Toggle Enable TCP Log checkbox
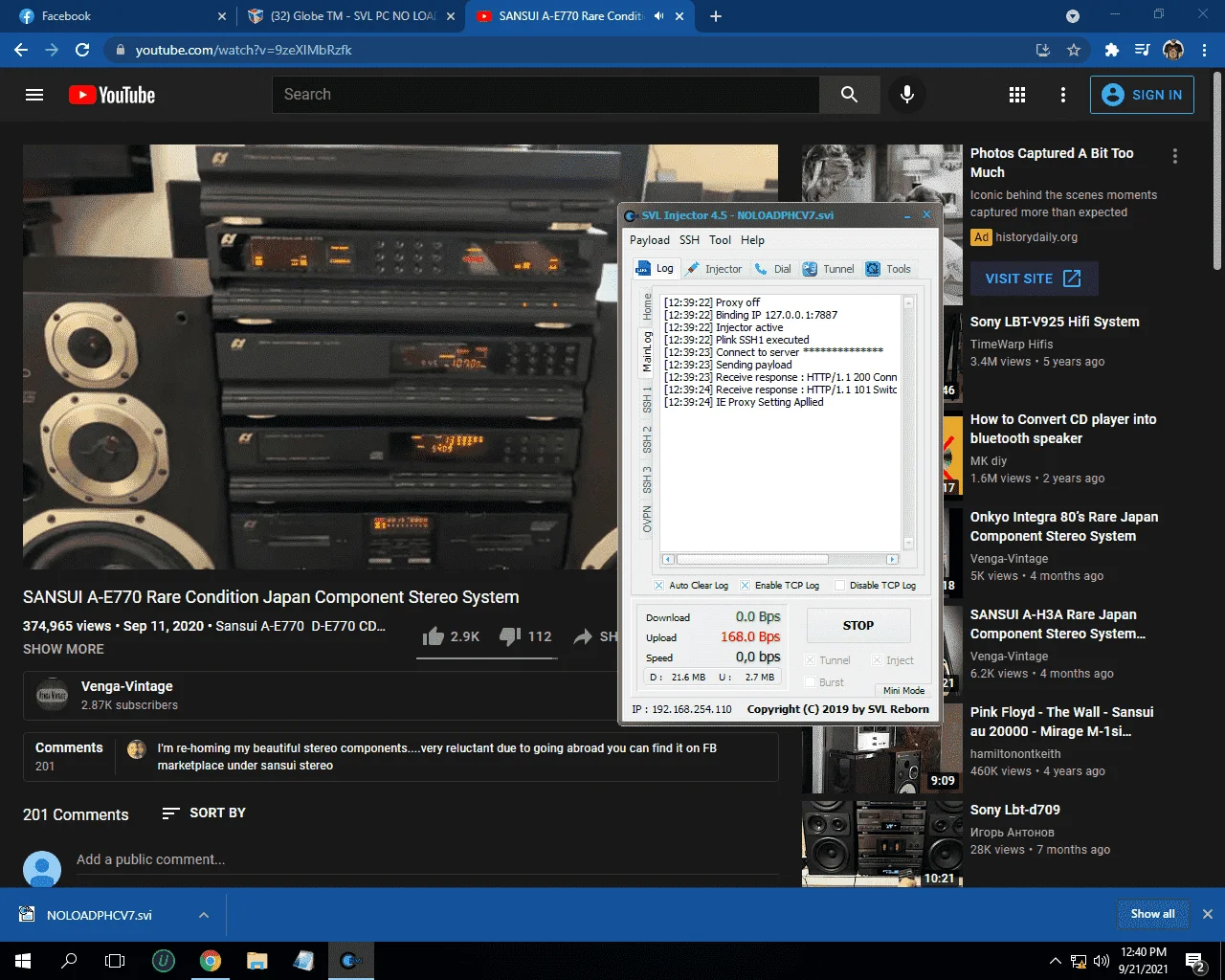 pyautogui.click(x=745, y=585)
